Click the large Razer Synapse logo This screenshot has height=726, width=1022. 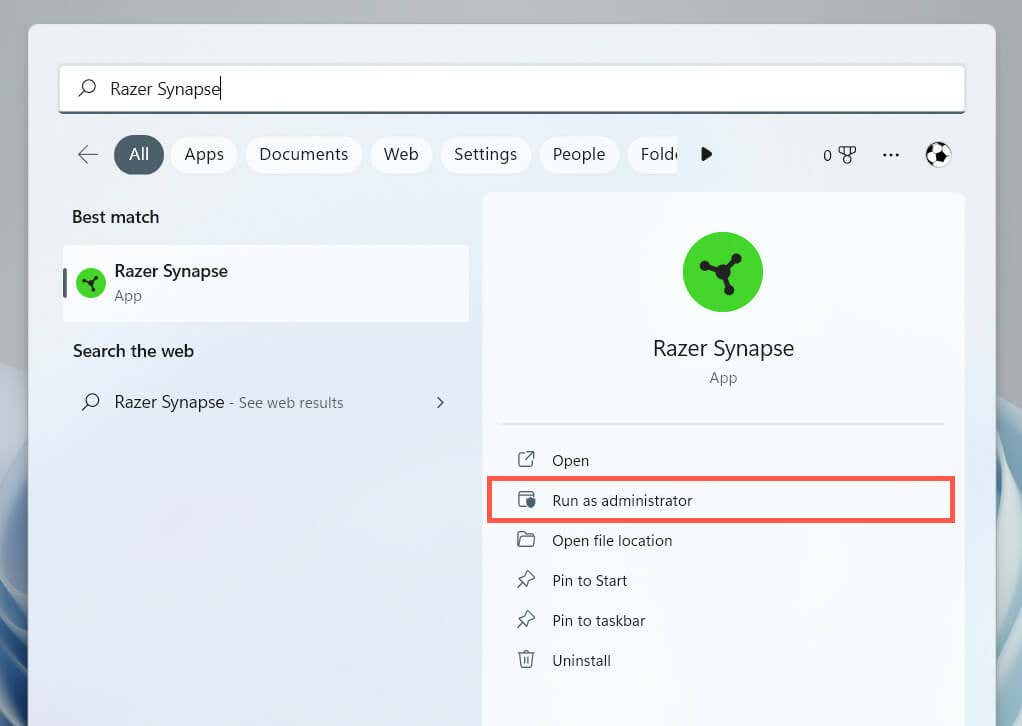coord(722,272)
